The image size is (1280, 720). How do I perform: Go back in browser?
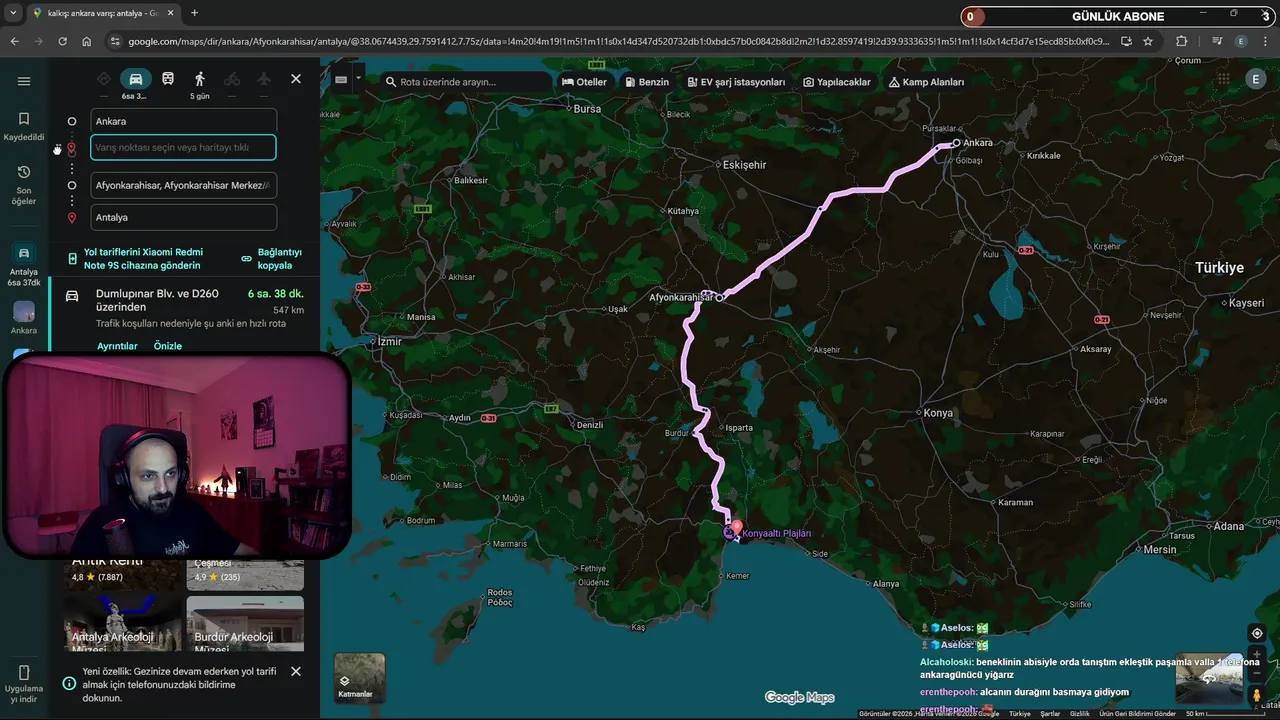point(14,41)
